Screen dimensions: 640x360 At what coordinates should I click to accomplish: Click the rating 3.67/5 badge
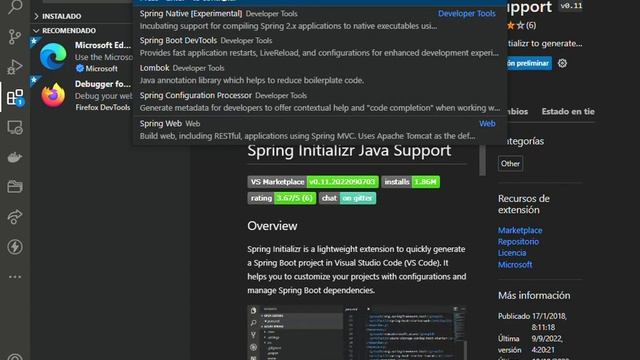point(282,198)
